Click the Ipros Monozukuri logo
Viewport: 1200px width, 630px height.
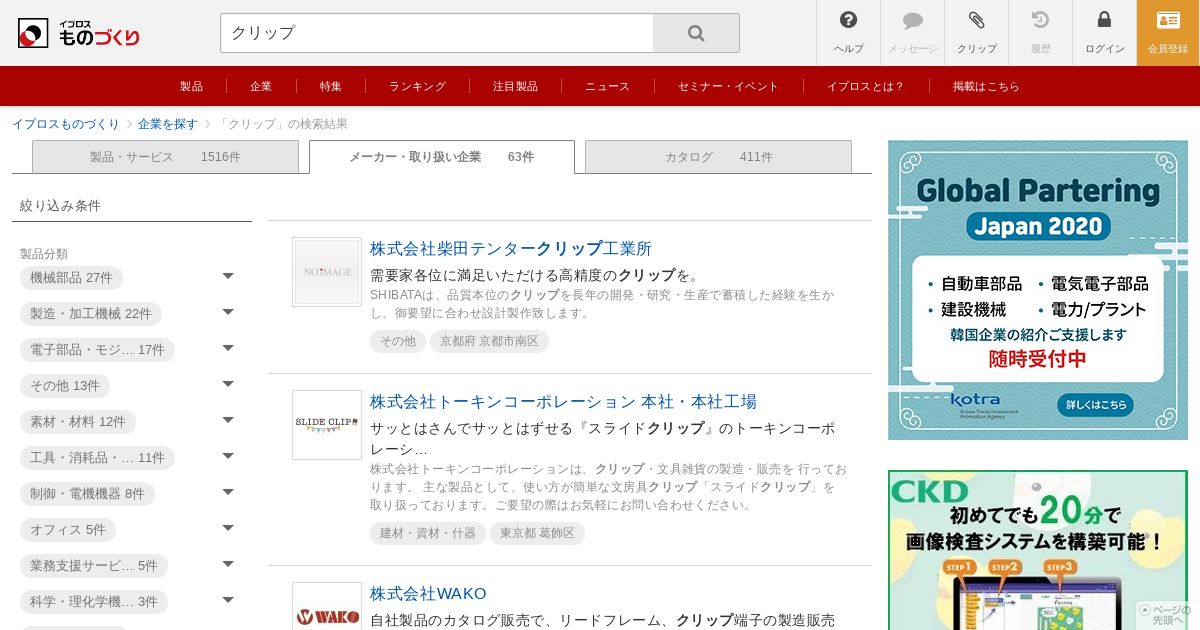79,33
